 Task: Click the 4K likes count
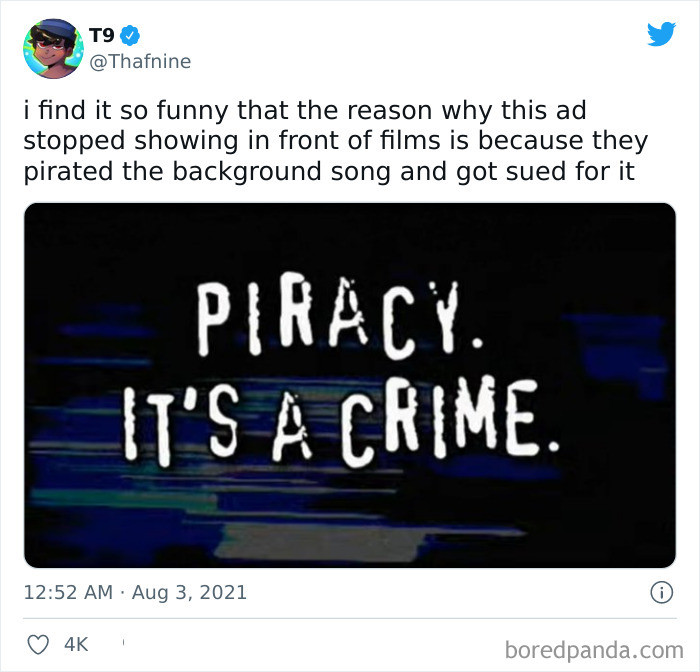[x=76, y=645]
